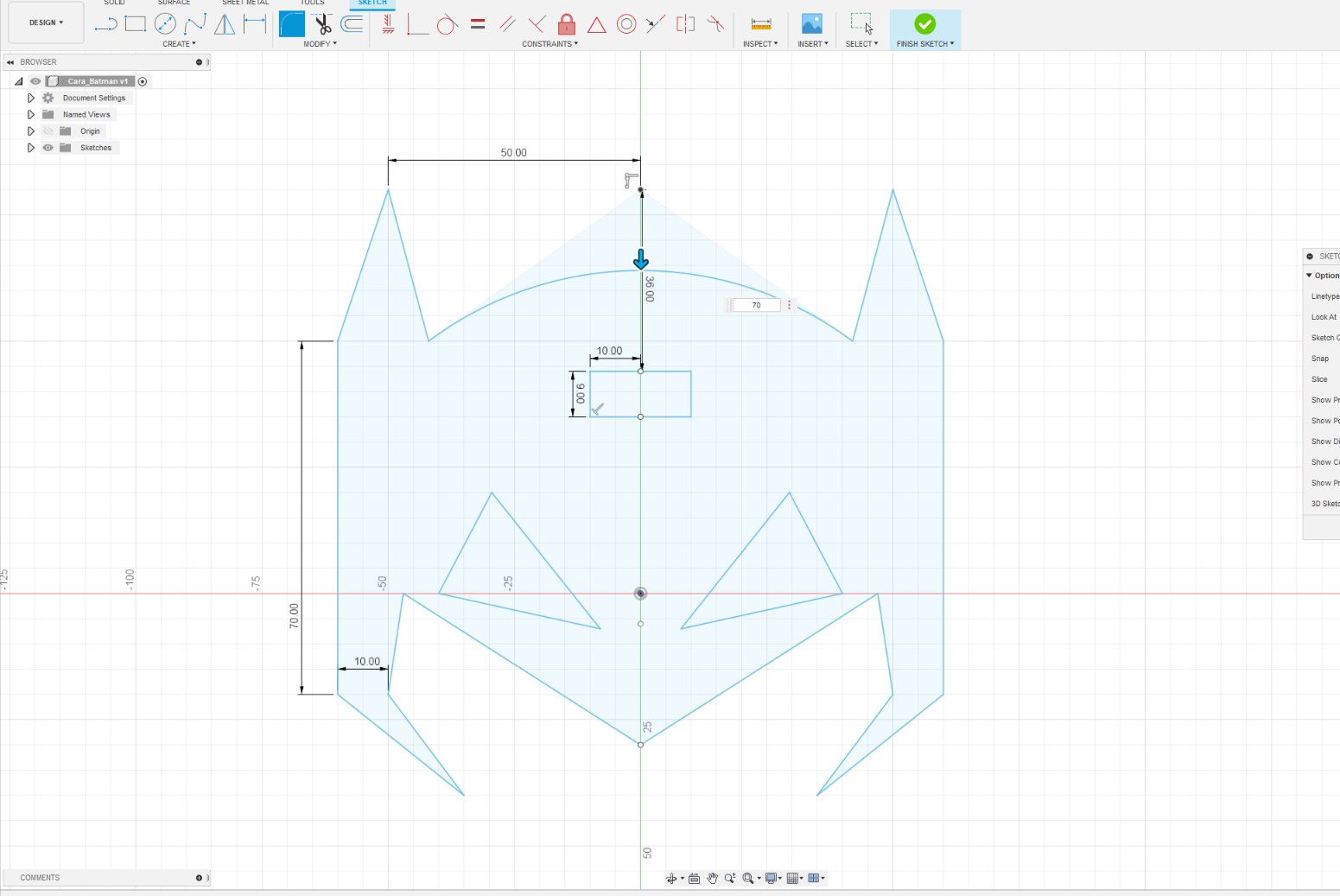The image size is (1340, 896).
Task: Select the Sketch Dimension tool
Action: point(255,24)
